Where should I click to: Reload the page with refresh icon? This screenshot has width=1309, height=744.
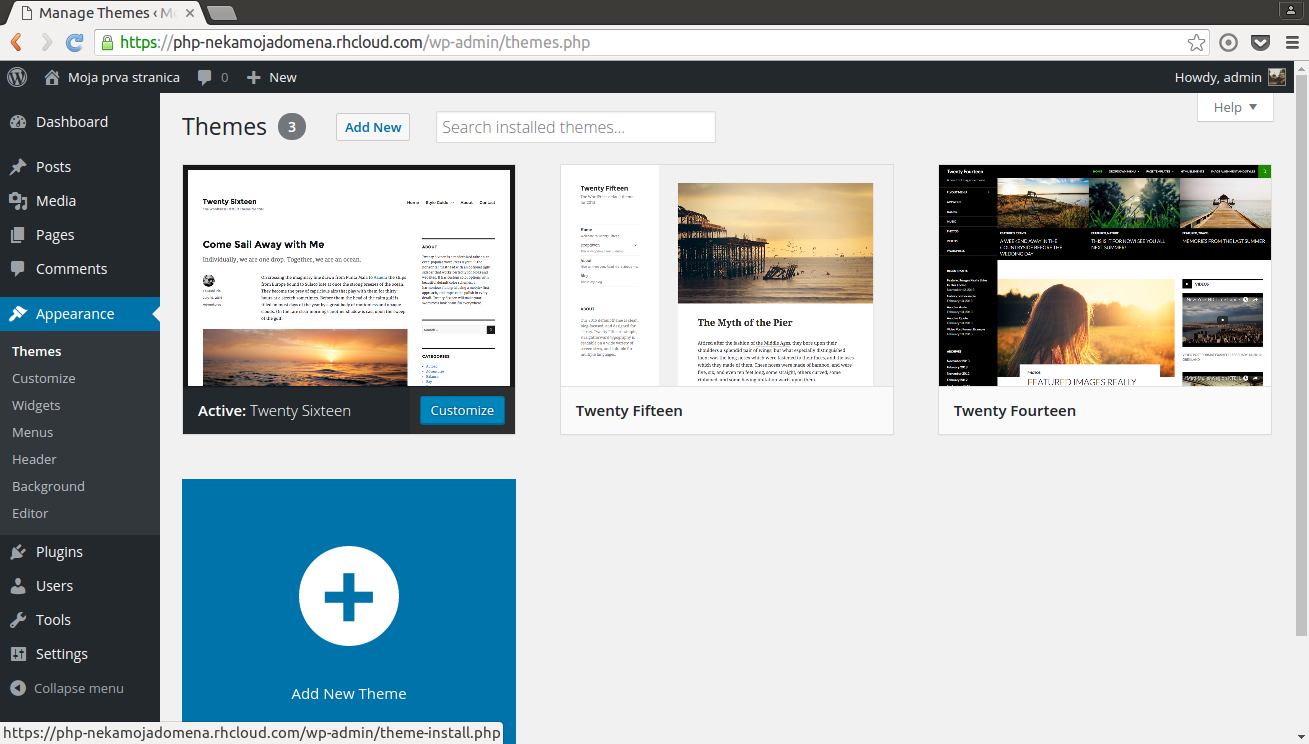click(x=75, y=42)
